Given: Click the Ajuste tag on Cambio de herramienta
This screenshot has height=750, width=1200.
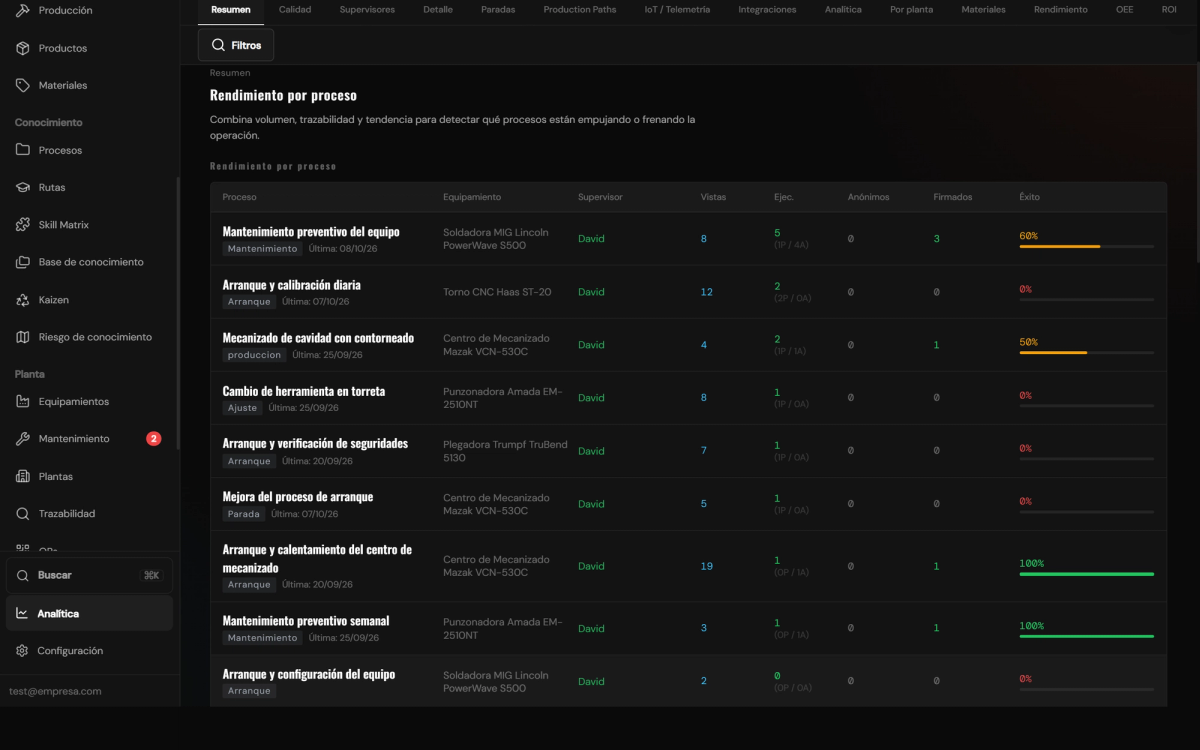Looking at the screenshot, I should coord(242,408).
